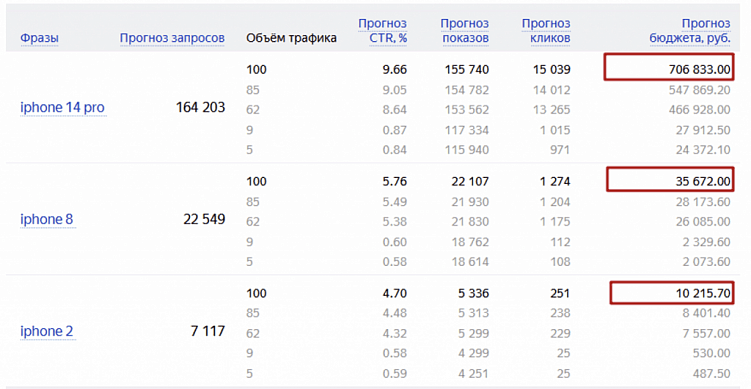Click the budget value 547 869.20
Image resolution: width=751 pixels, height=389 pixels.
pyautogui.click(x=700, y=90)
